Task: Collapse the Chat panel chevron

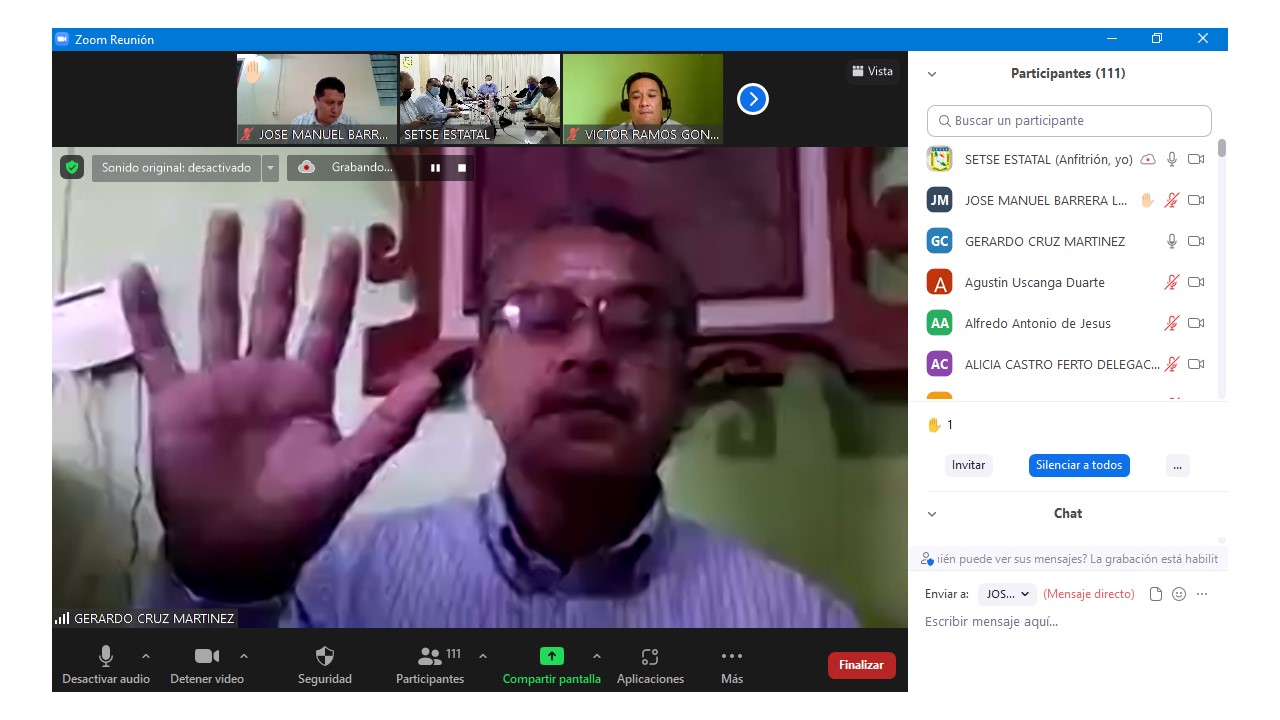Action: [x=932, y=514]
